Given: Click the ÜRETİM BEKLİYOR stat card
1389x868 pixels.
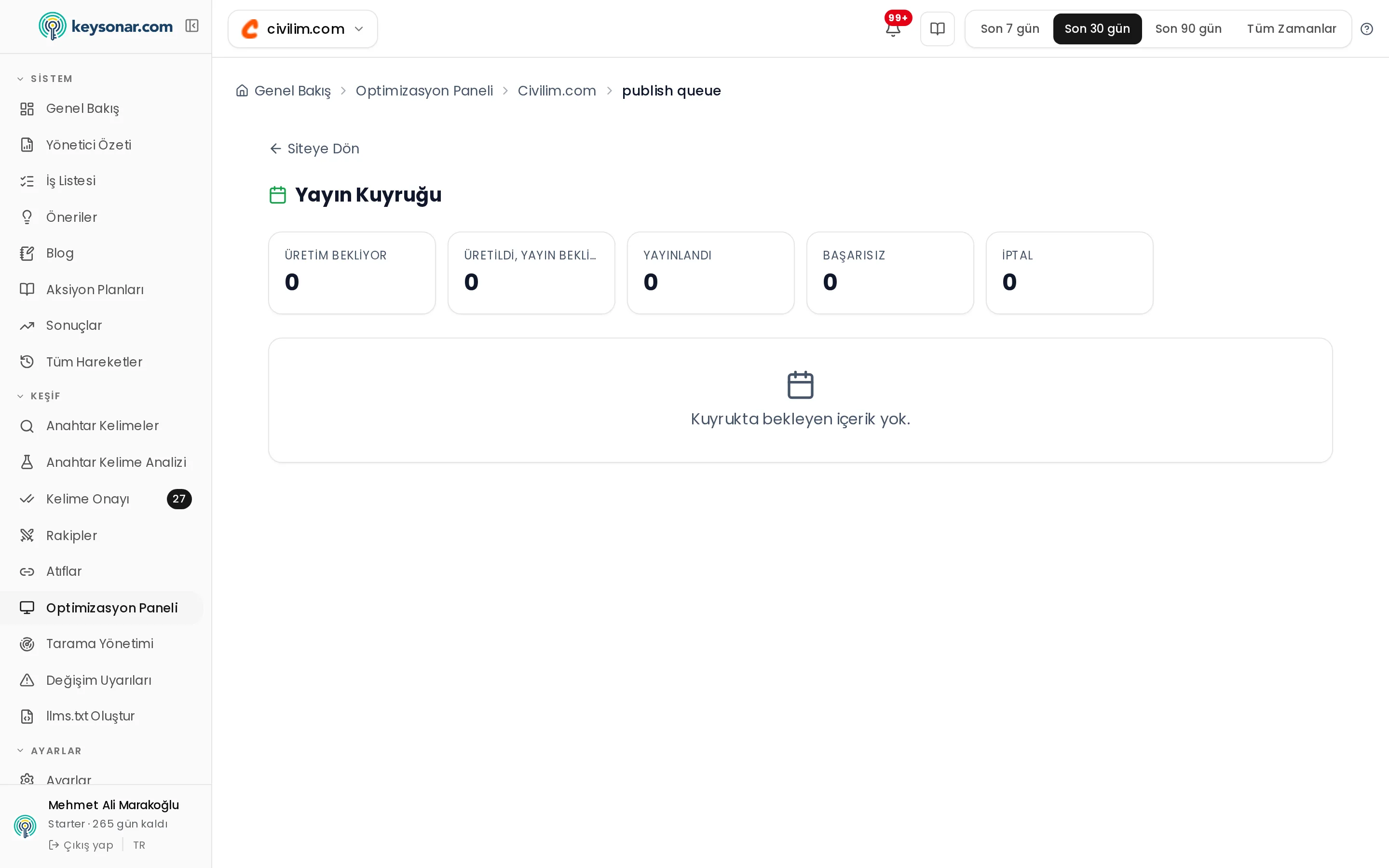Looking at the screenshot, I should pyautogui.click(x=352, y=272).
